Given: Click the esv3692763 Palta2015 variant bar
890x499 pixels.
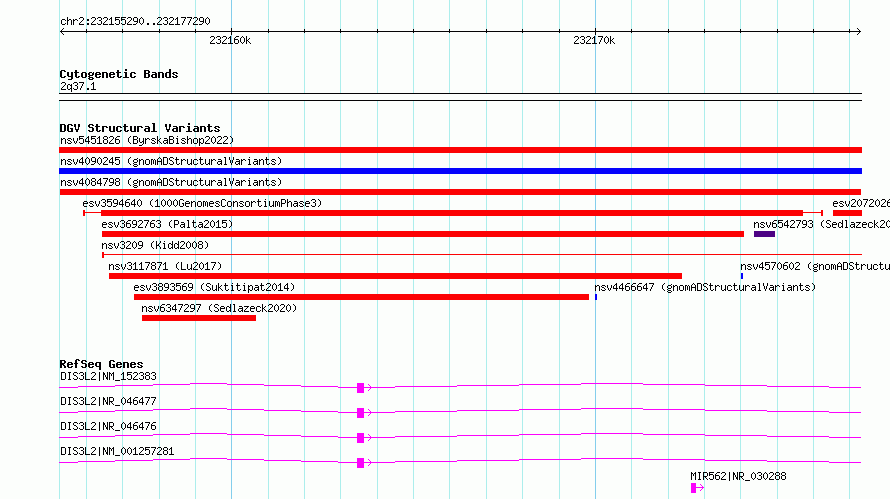Looking at the screenshot, I should tap(423, 234).
